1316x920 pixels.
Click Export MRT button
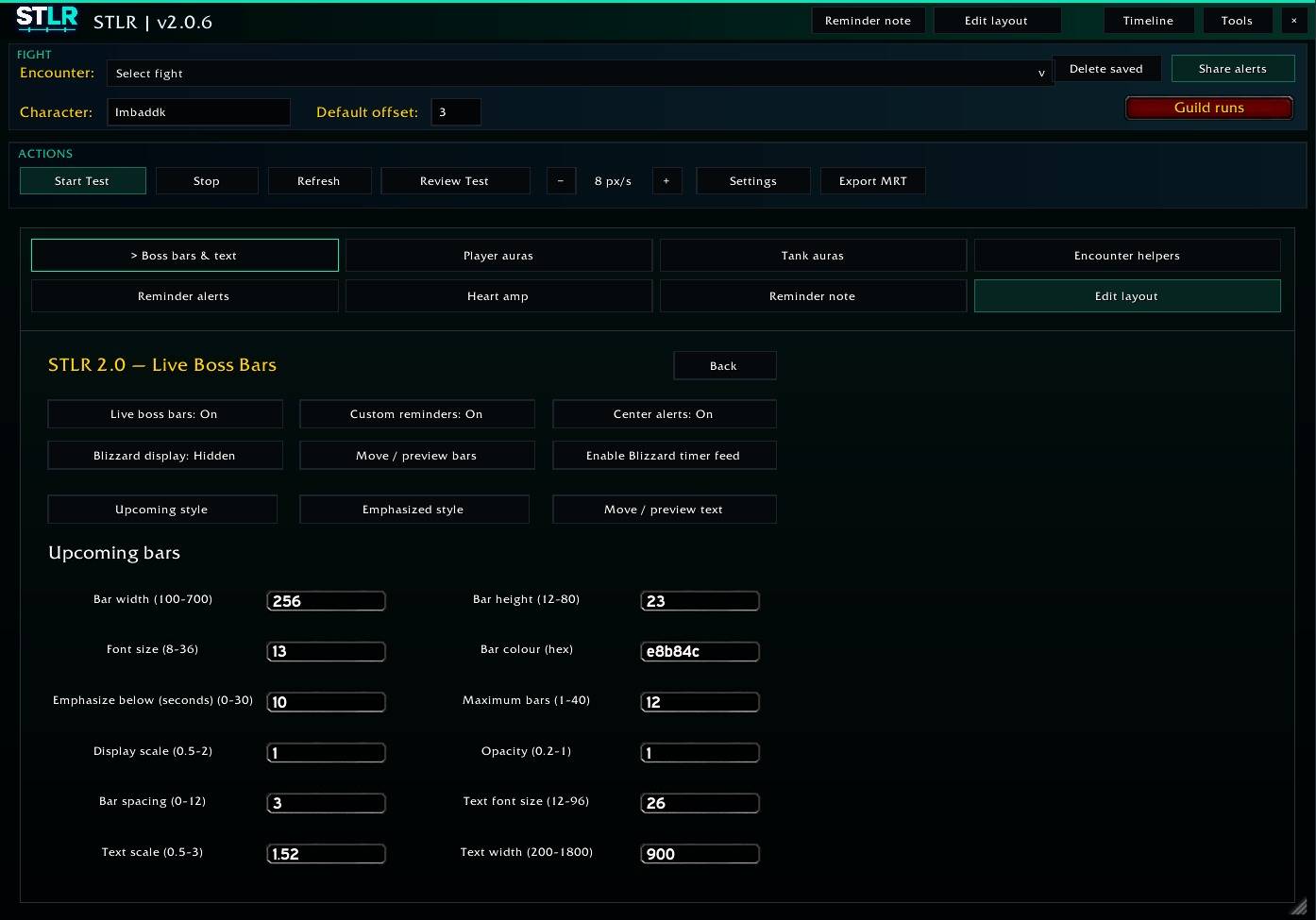pyautogui.click(x=873, y=181)
